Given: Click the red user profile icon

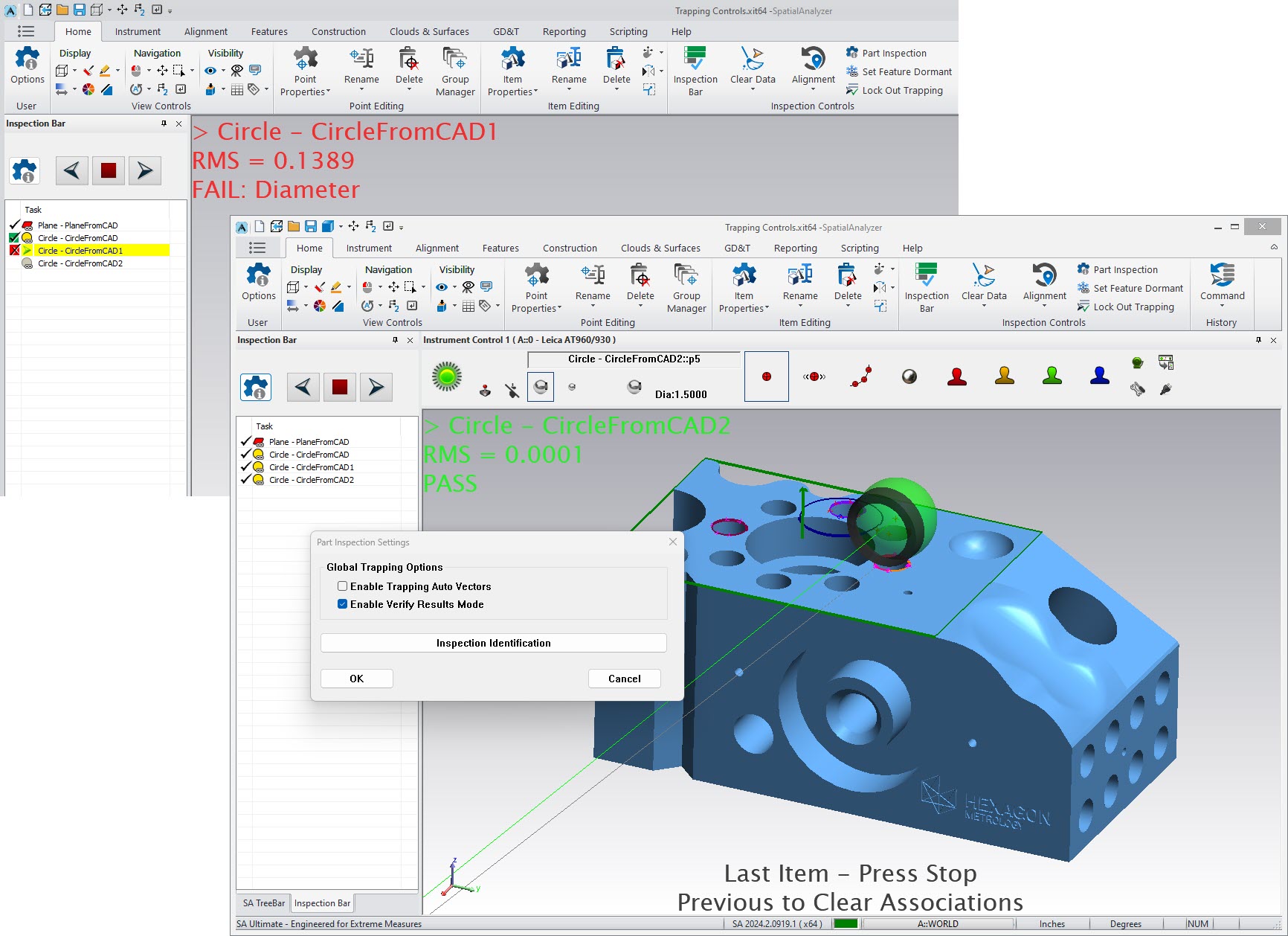Looking at the screenshot, I should pyautogui.click(x=957, y=376).
